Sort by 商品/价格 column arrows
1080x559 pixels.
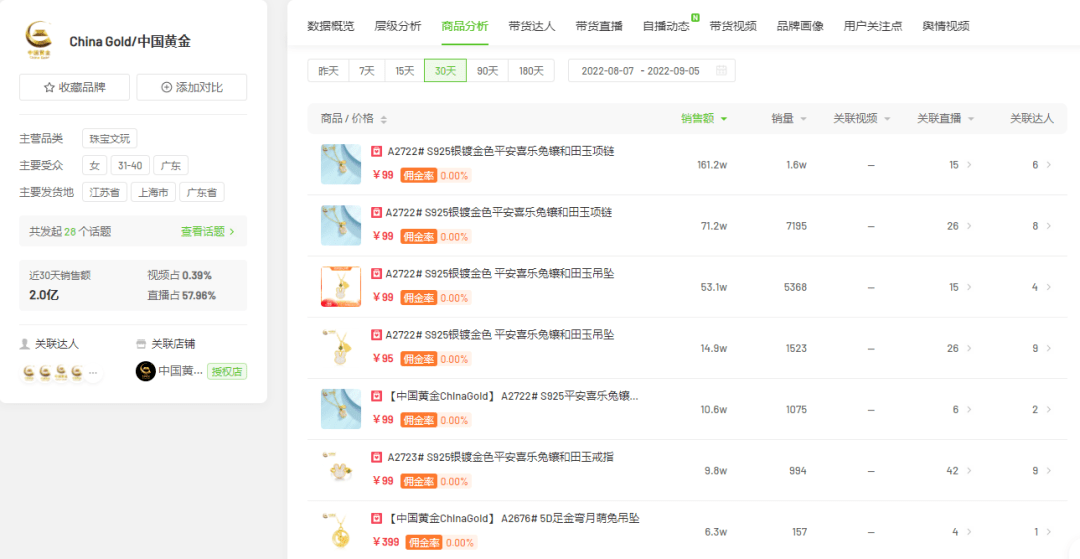[384, 119]
